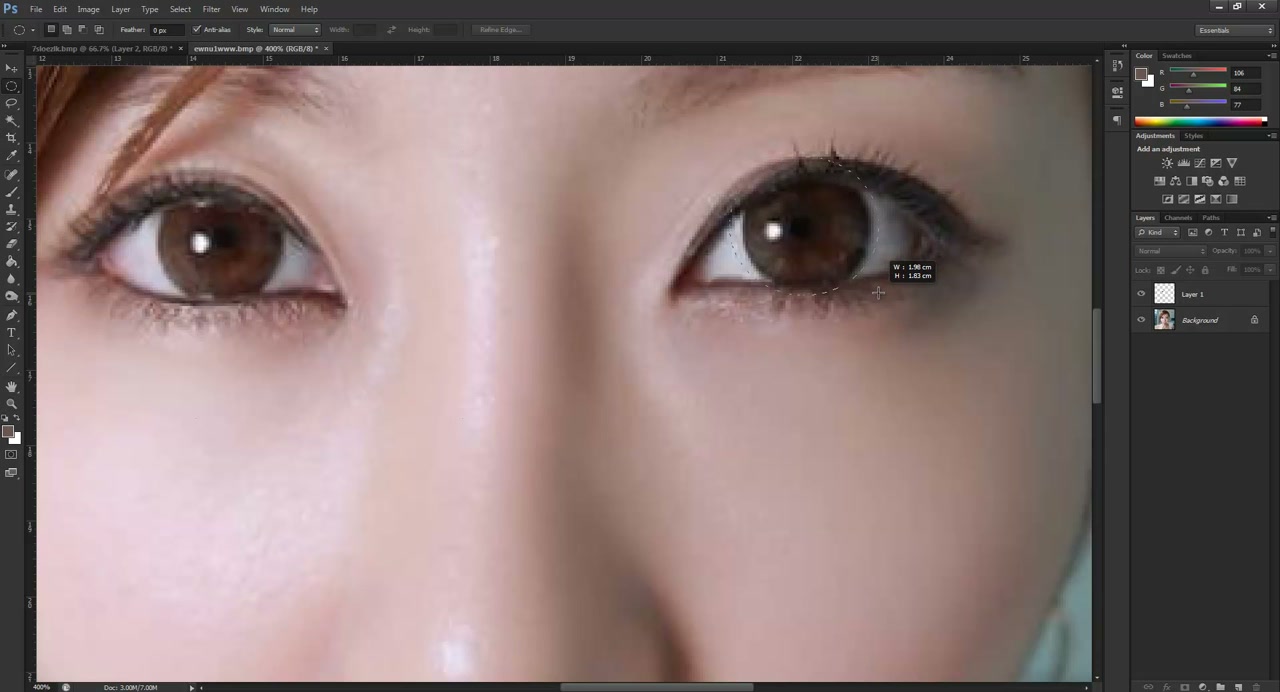Change the screen mode

(x=11, y=473)
